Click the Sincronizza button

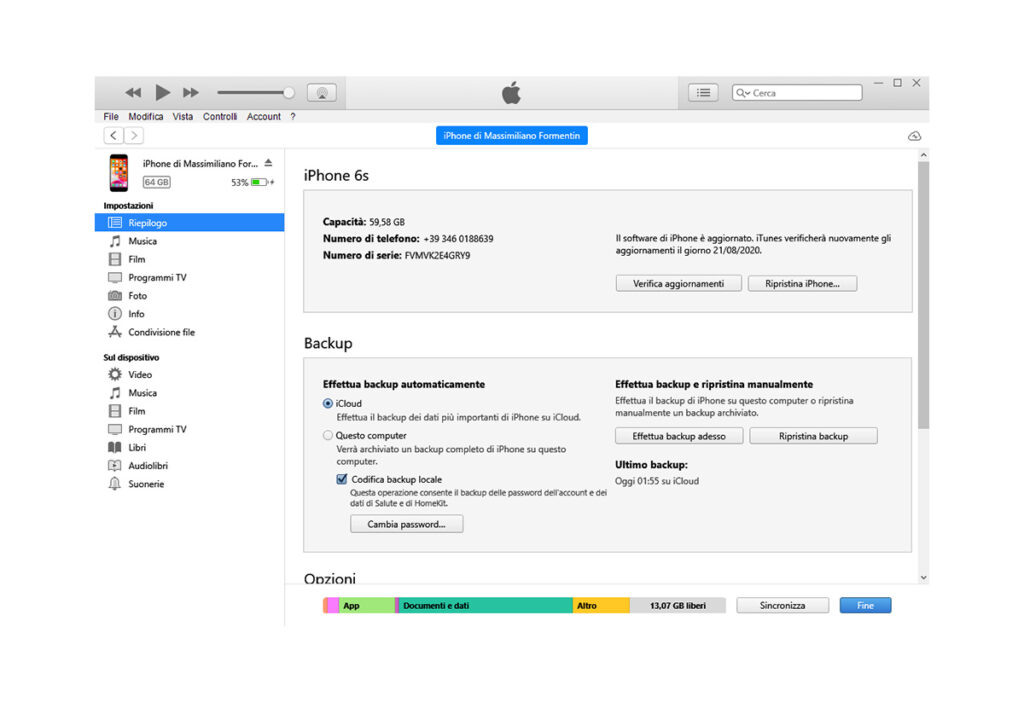click(782, 605)
